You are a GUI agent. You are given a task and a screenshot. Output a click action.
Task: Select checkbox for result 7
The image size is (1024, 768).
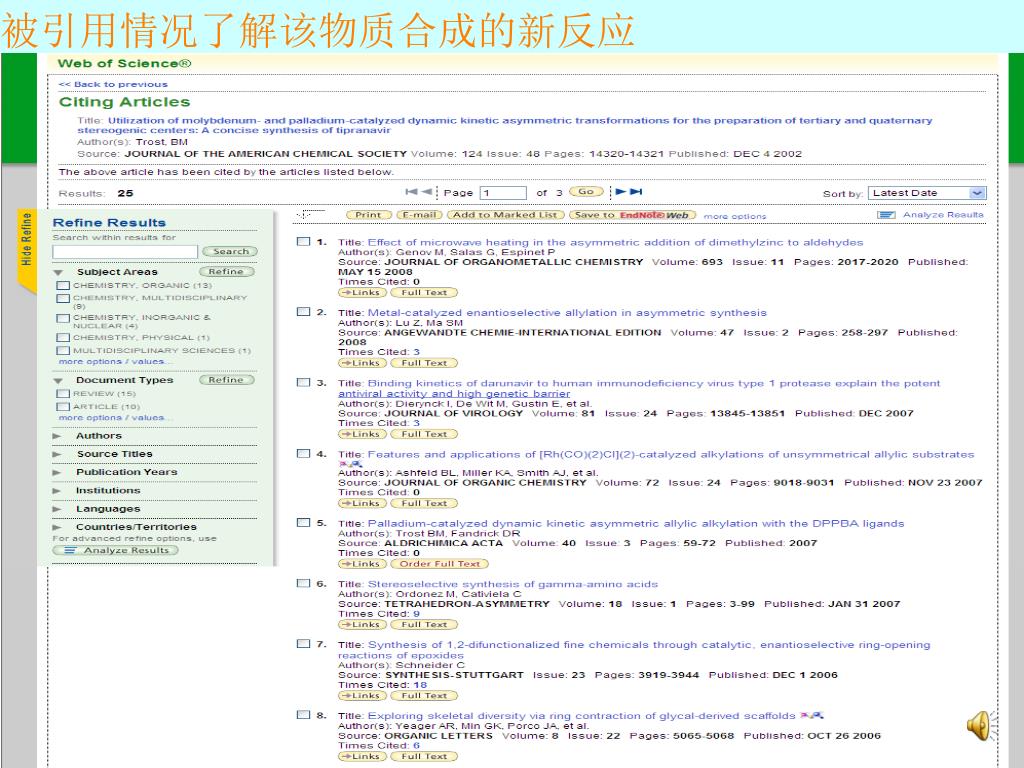[304, 644]
